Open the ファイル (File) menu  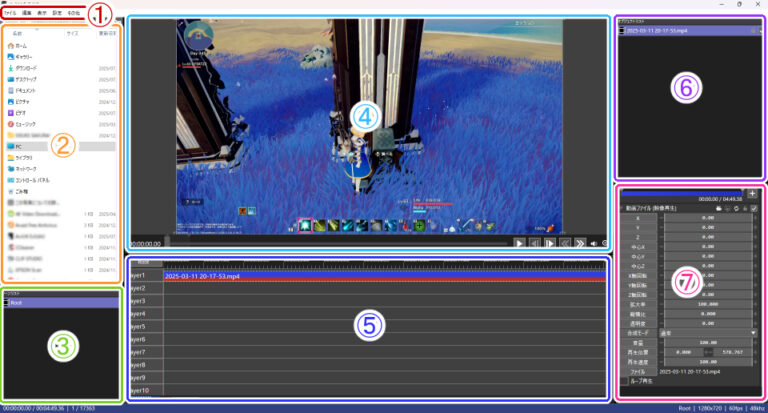[10, 13]
